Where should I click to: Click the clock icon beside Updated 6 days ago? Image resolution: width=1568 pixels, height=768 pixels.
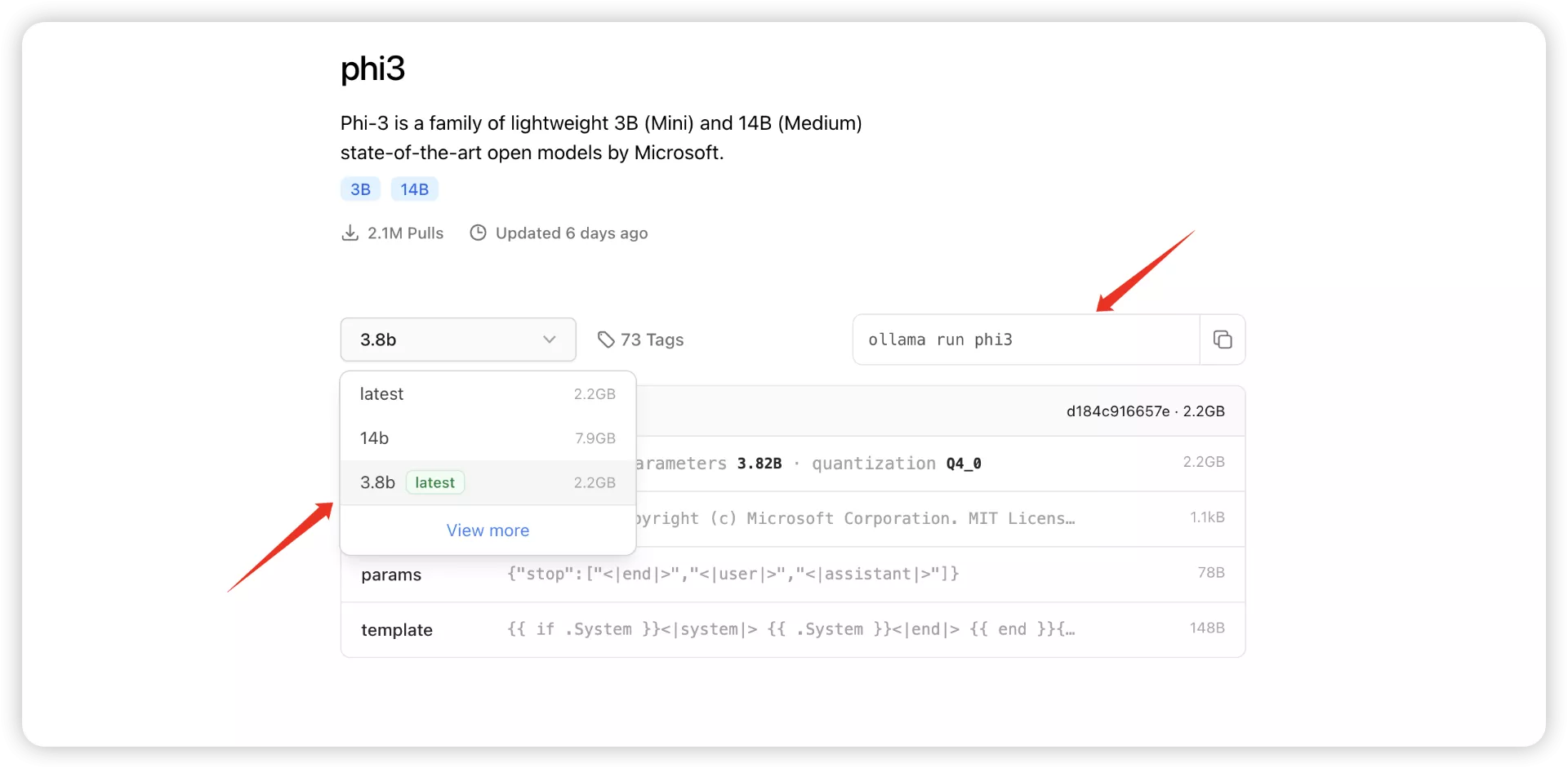[478, 233]
